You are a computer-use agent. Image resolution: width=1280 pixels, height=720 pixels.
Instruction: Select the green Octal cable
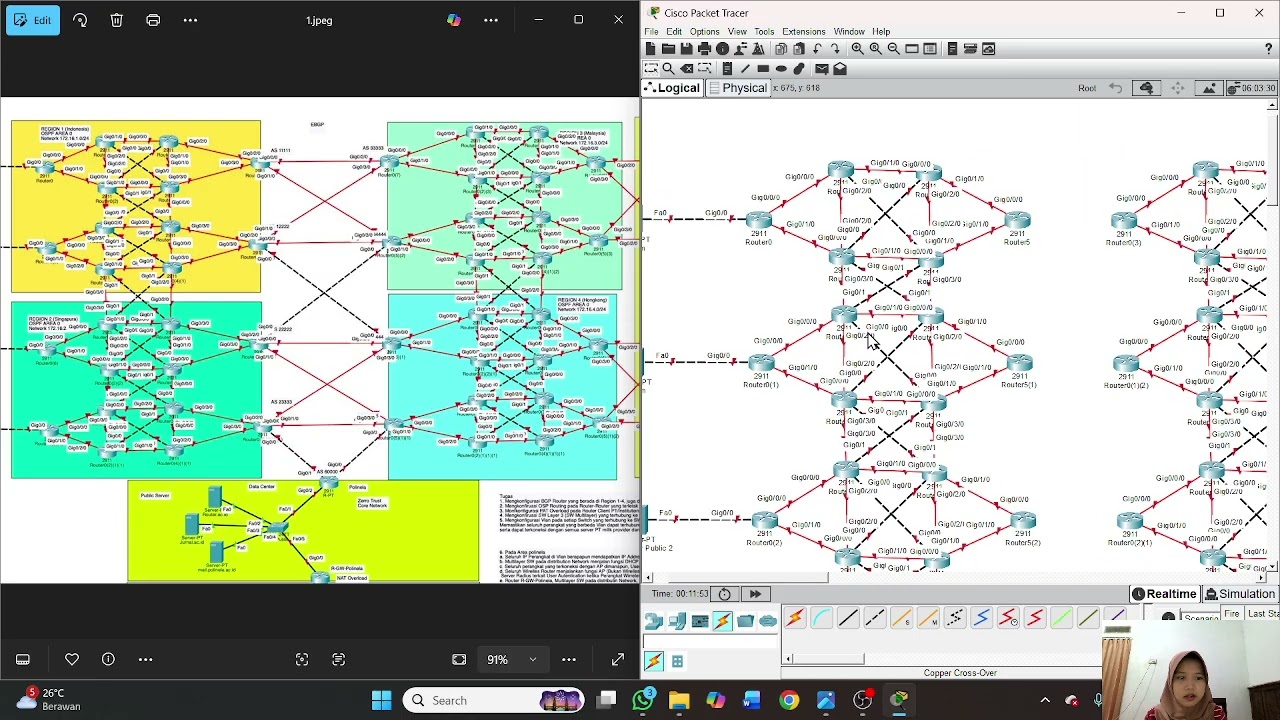[x=1061, y=619]
